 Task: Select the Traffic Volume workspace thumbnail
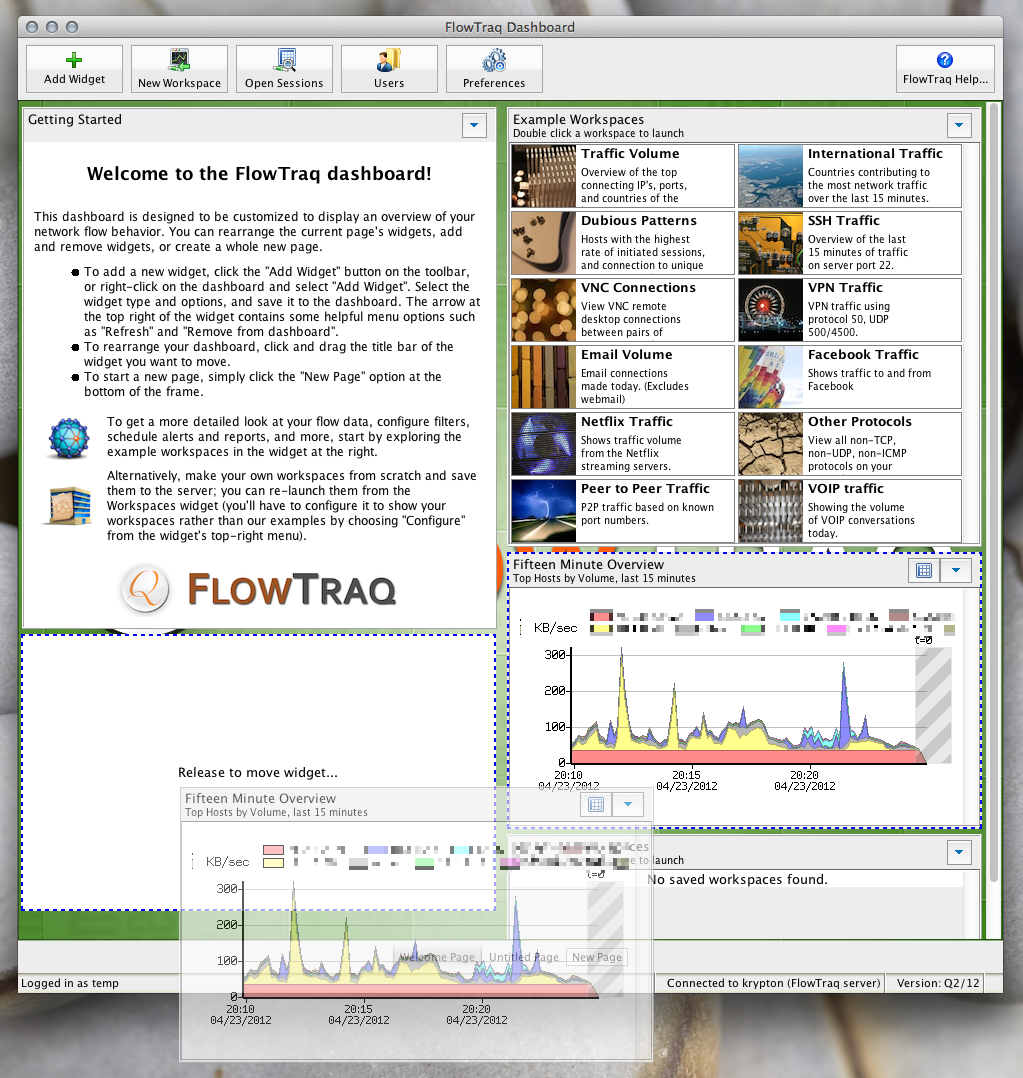(543, 176)
